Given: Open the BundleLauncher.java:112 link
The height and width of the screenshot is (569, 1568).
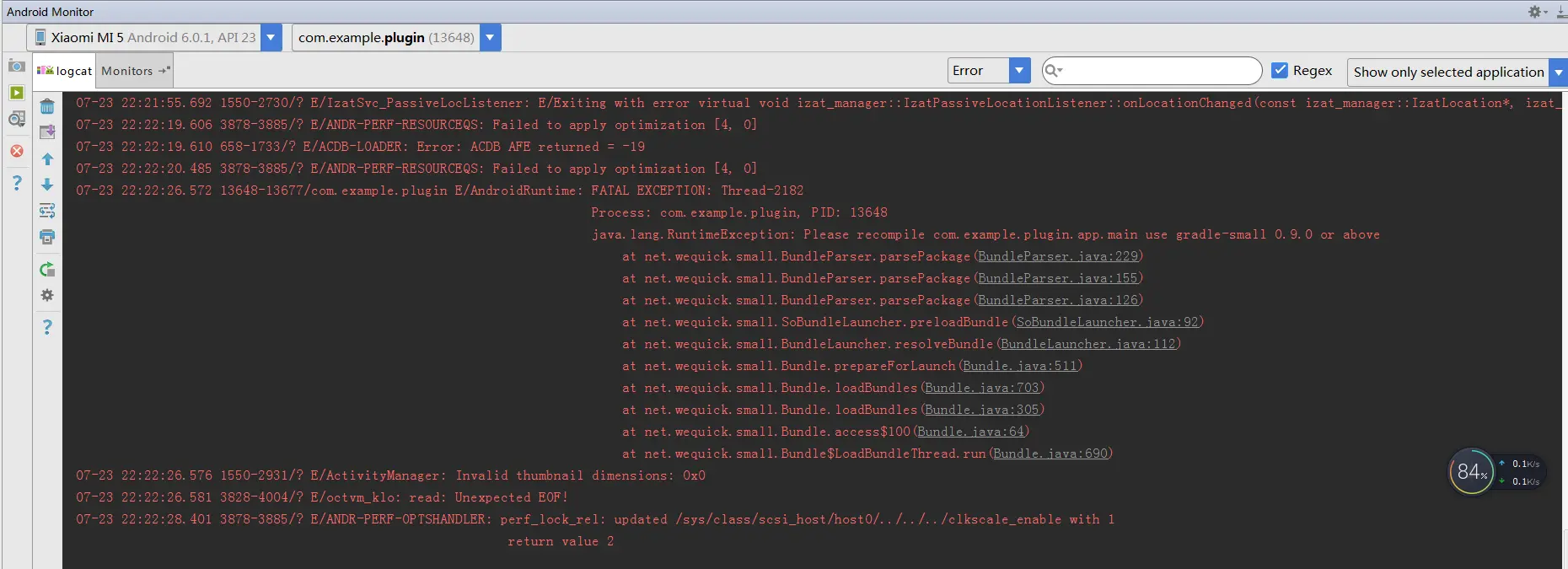Looking at the screenshot, I should pos(1088,344).
